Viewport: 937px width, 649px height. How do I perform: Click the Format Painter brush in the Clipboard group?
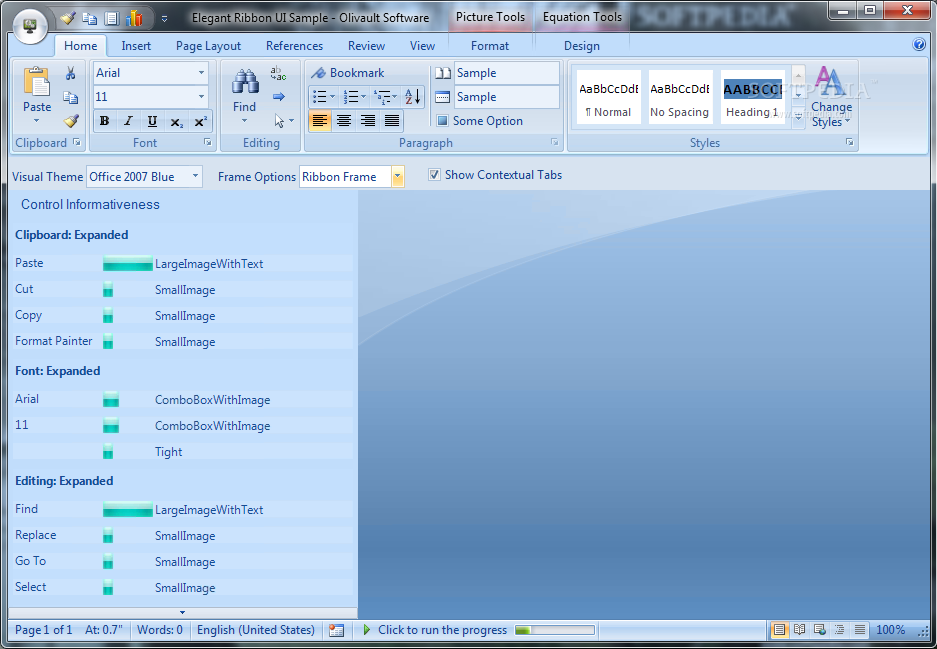(71, 121)
